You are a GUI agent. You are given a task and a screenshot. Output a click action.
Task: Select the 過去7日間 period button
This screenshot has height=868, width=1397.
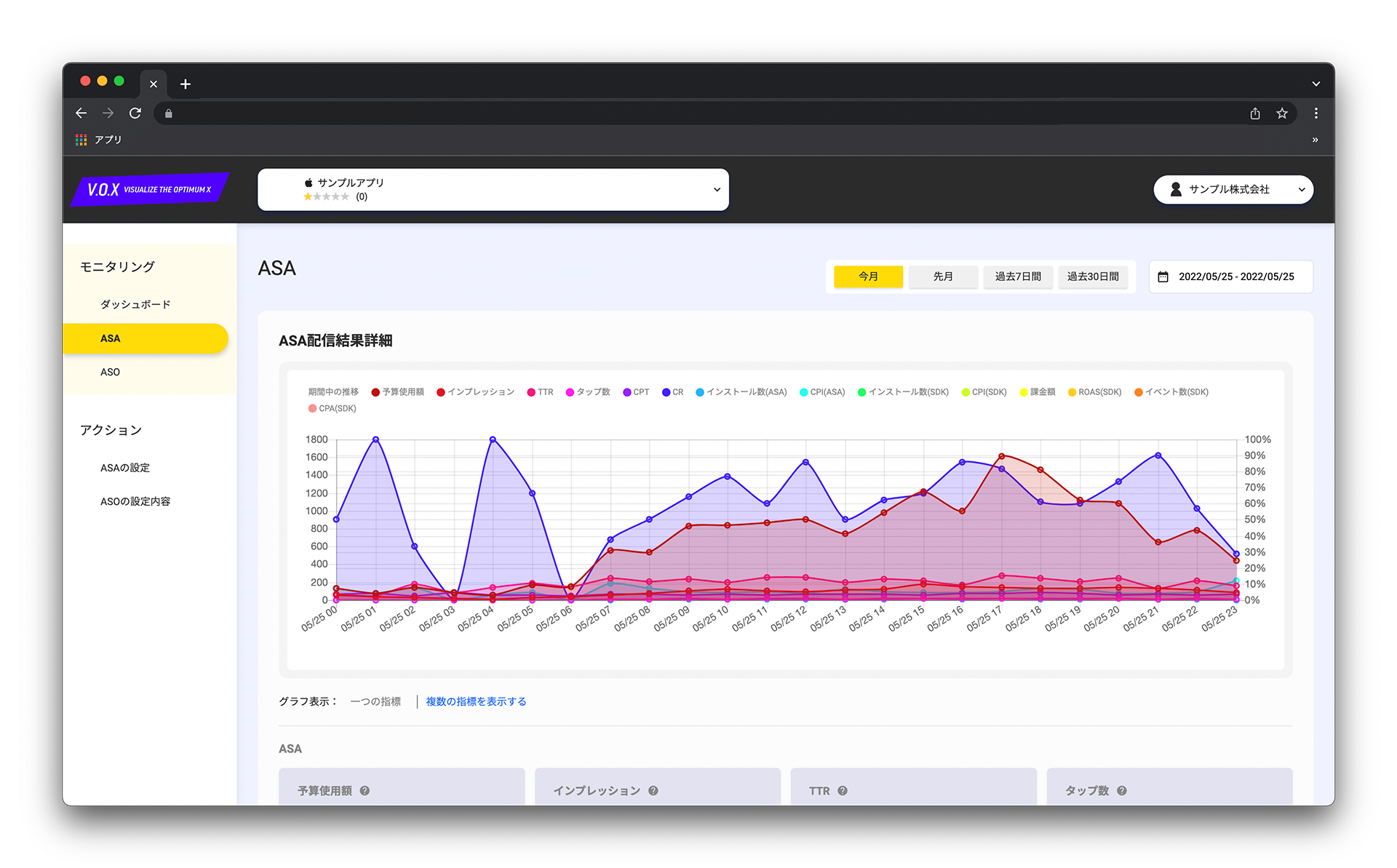[1017, 276]
